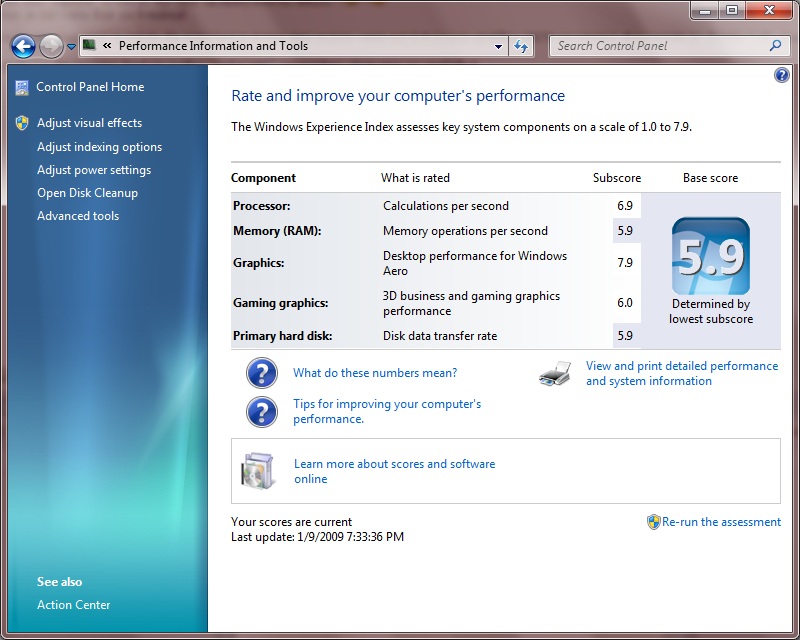The height and width of the screenshot is (640, 800).
Task: Open Adjust indexing options
Action: [99, 147]
